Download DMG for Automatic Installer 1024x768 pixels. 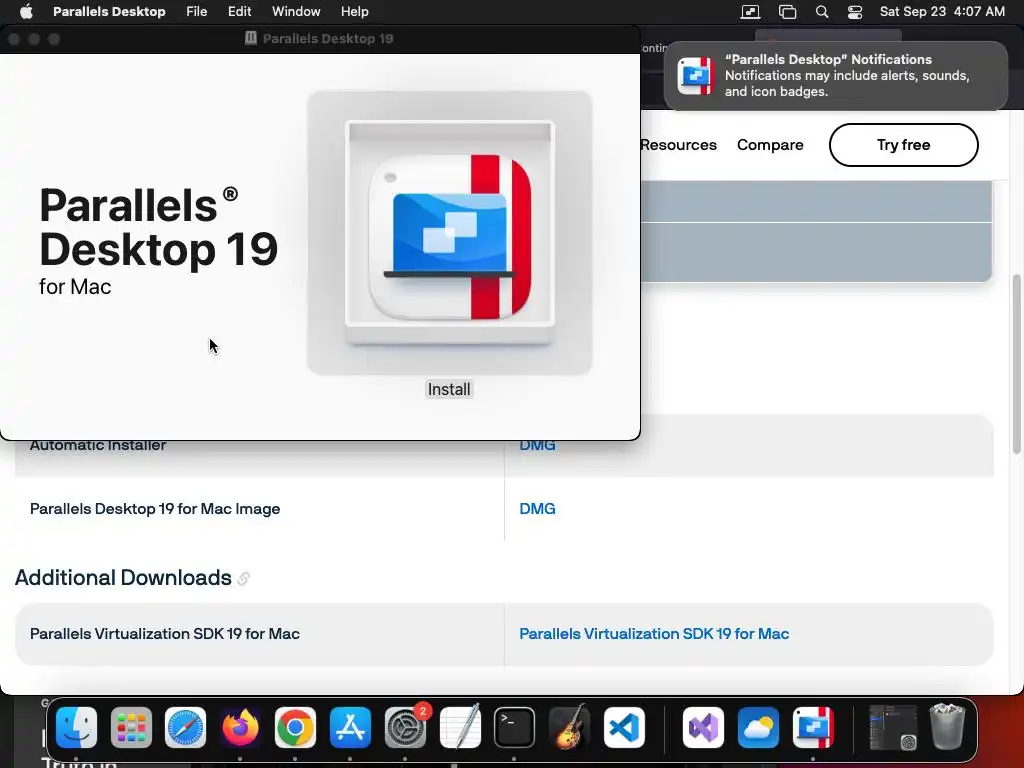537,446
